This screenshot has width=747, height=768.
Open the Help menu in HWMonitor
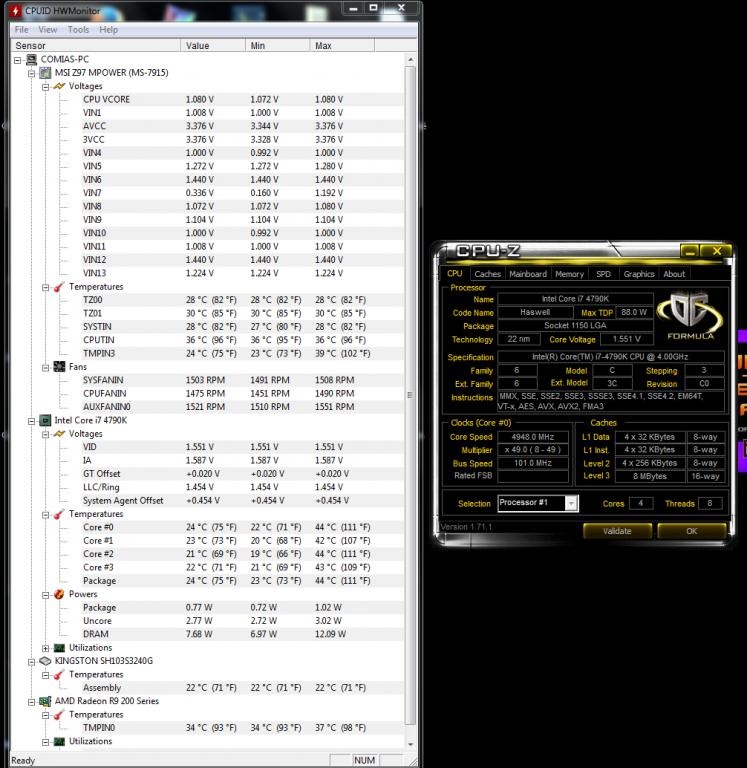coord(108,30)
